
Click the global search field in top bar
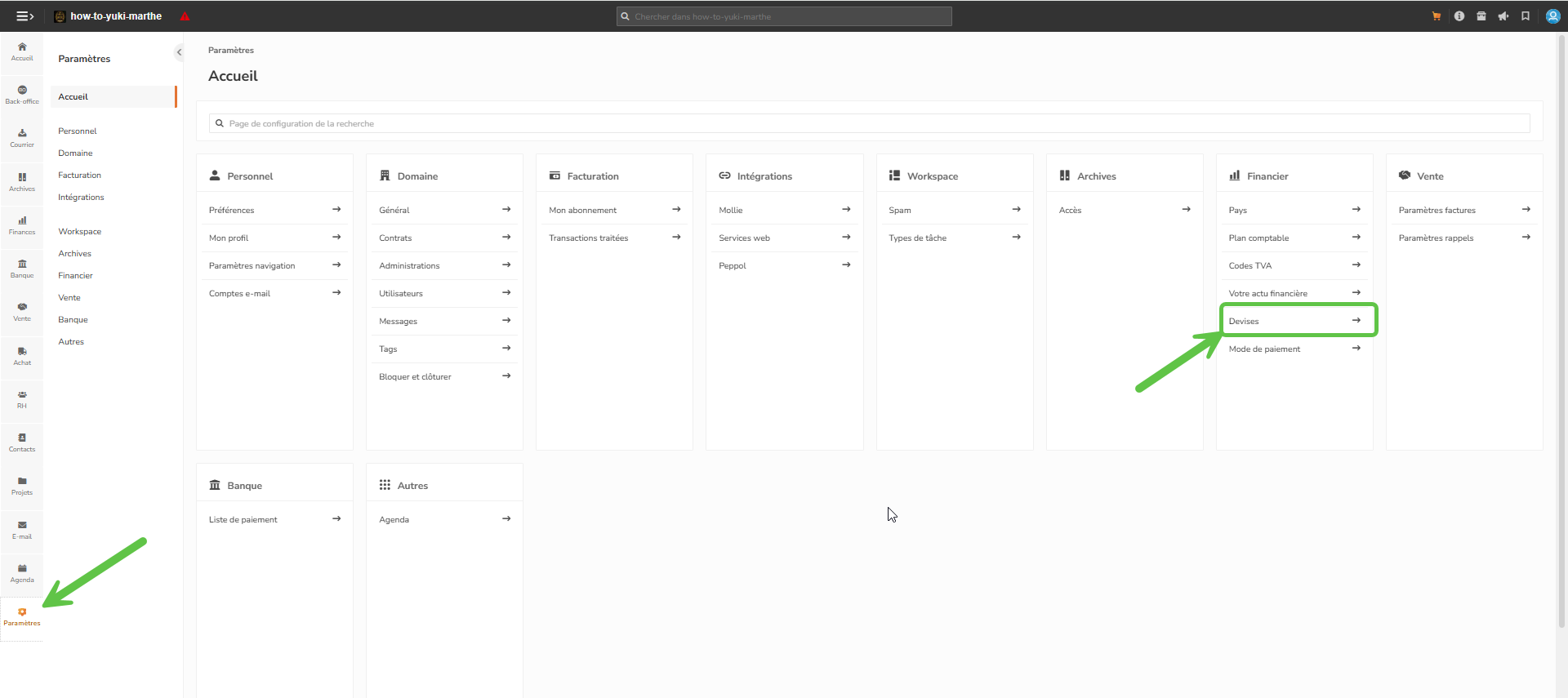click(x=784, y=16)
